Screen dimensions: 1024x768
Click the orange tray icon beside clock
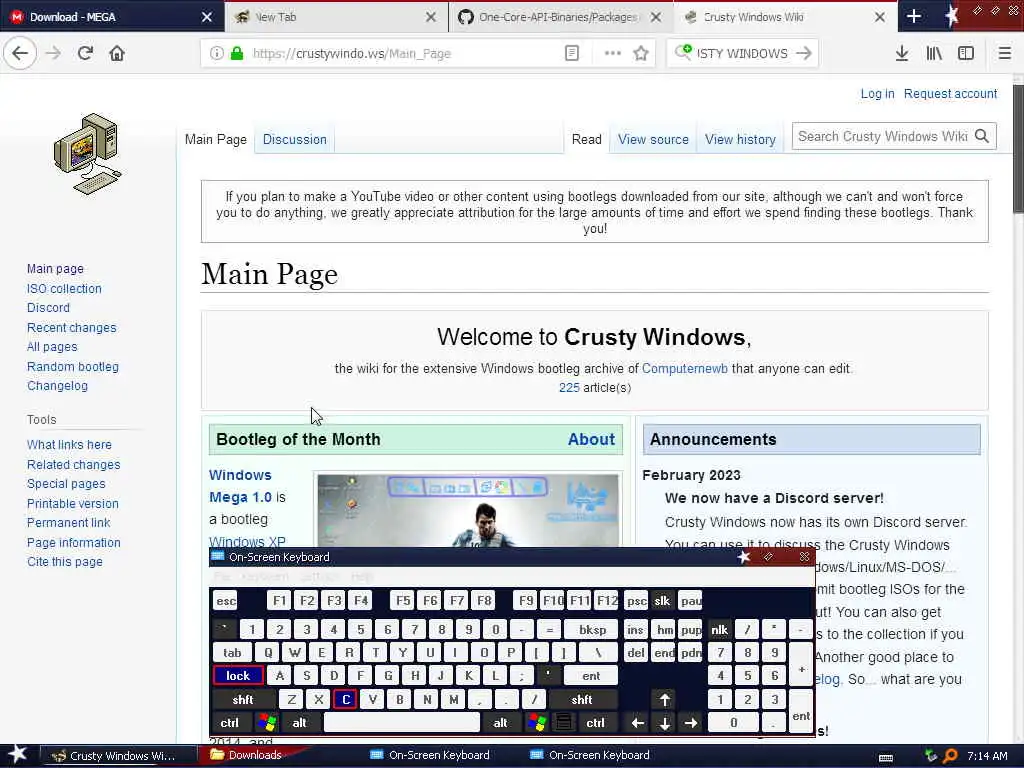(x=950, y=756)
